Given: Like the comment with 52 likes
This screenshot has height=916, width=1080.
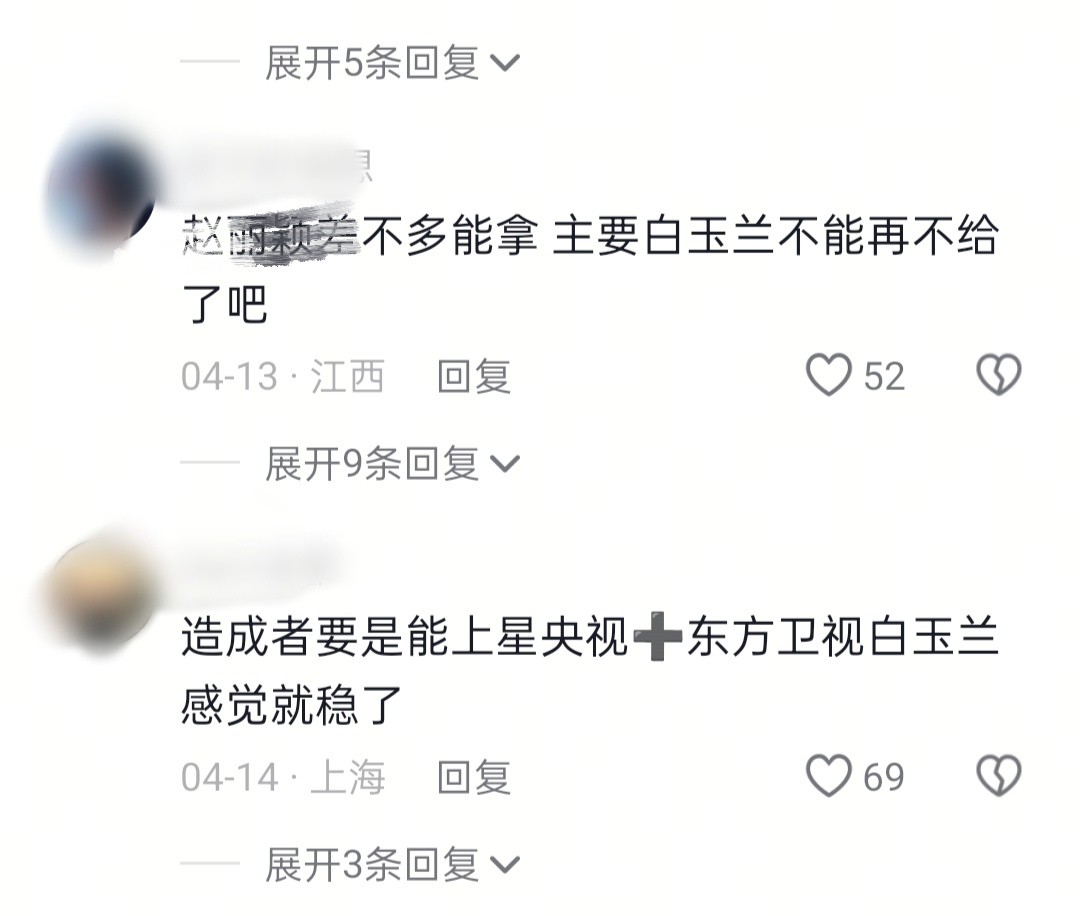Looking at the screenshot, I should tap(829, 375).
